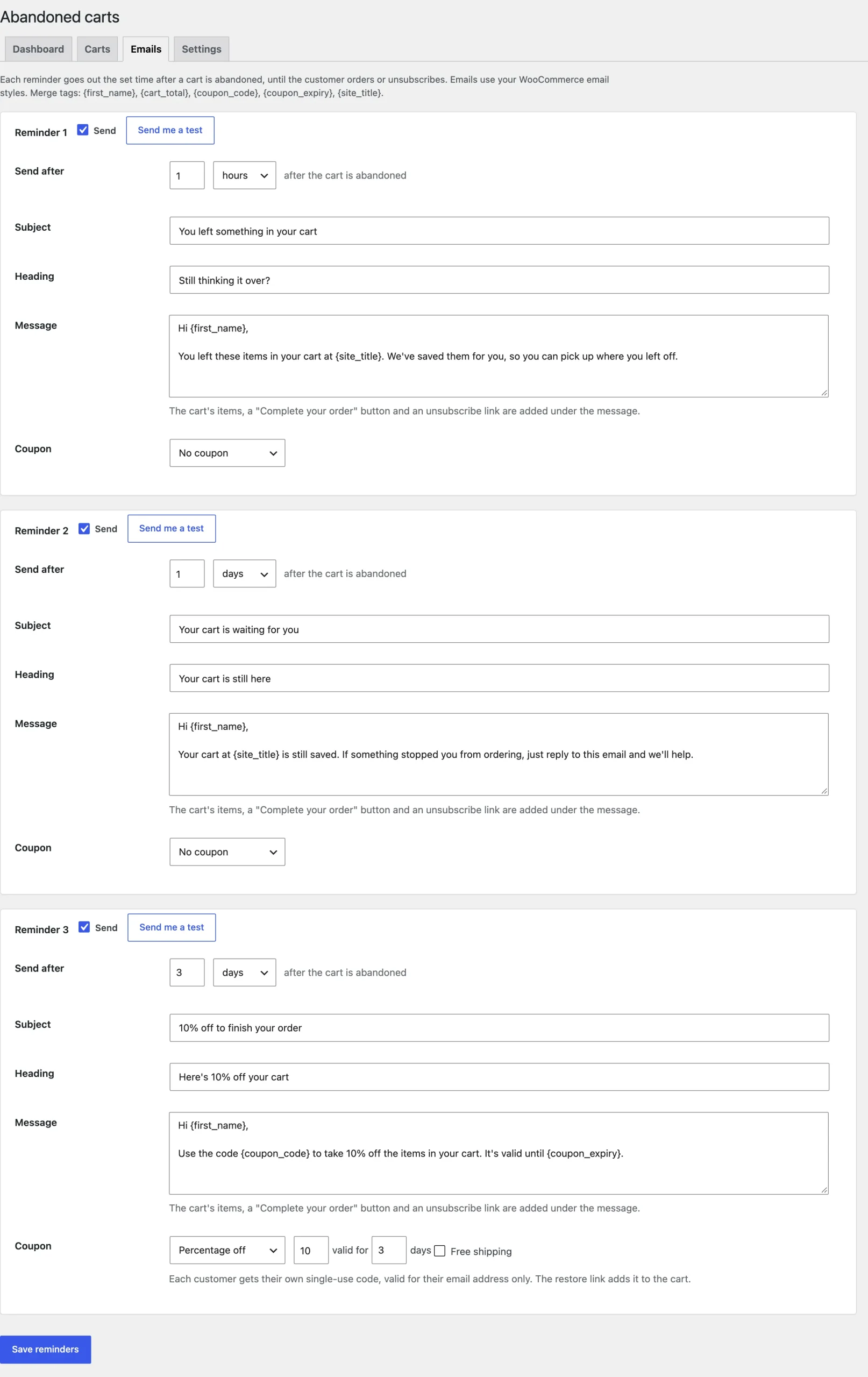Image resolution: width=868 pixels, height=1377 pixels.
Task: Edit subject 'Your cart is waiting for you'
Action: [499, 629]
